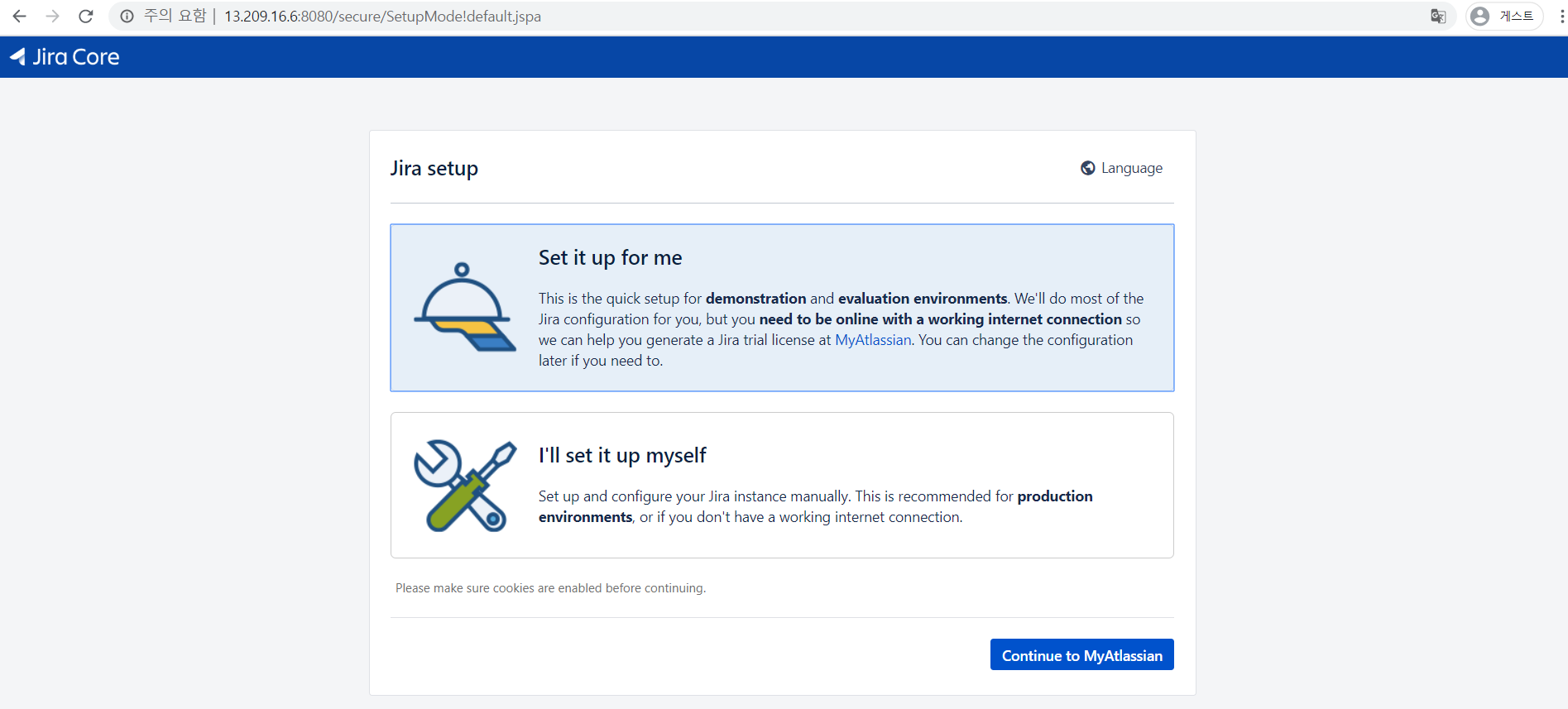
Task: Go back with the browser back arrow
Action: (20, 16)
